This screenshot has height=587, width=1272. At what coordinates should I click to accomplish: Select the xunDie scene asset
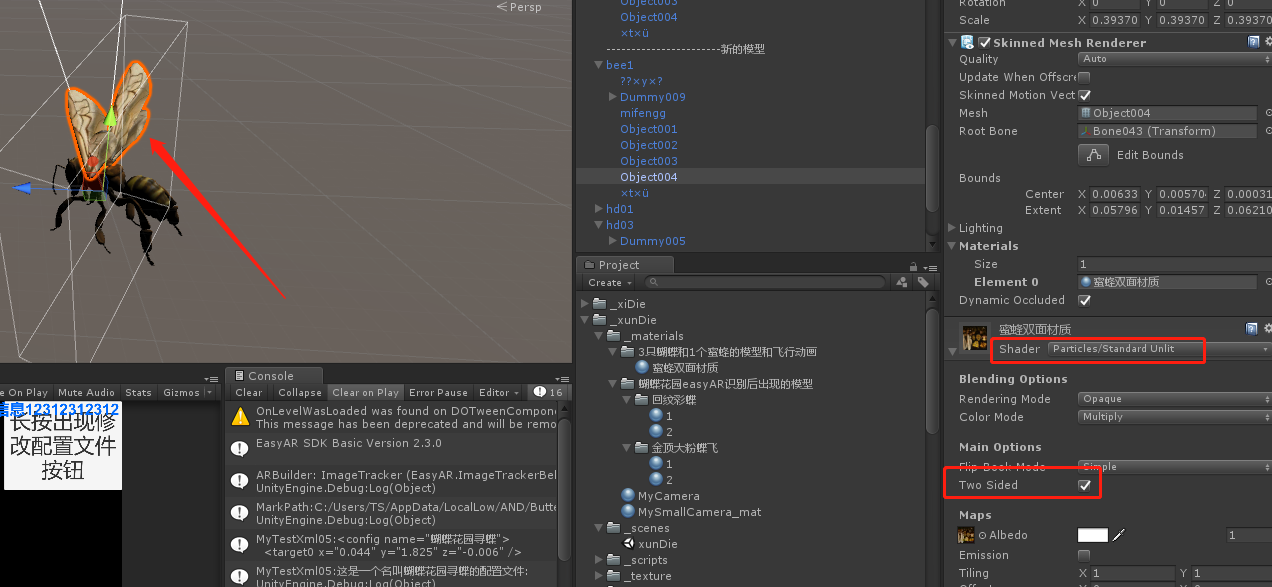pos(658,544)
